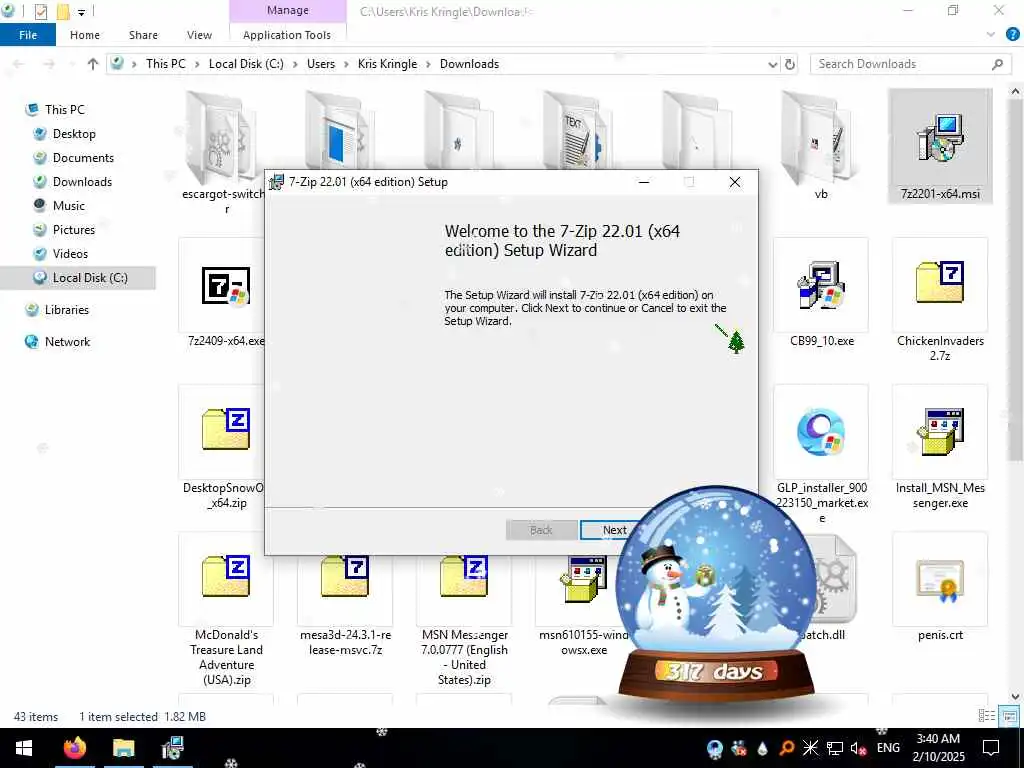Click the muted volume tray icon

pyautogui.click(x=858, y=748)
